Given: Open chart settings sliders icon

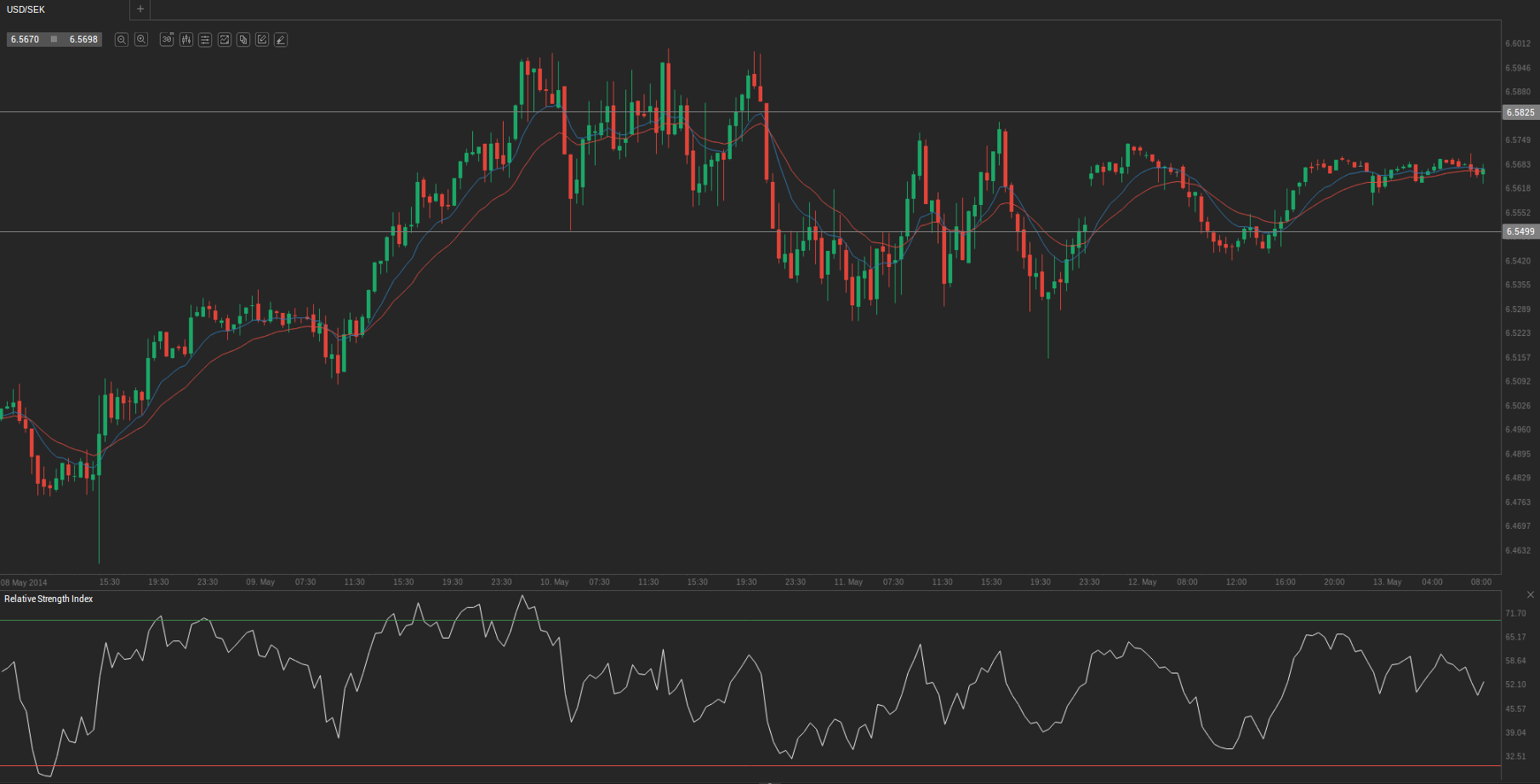Looking at the screenshot, I should (x=205, y=40).
